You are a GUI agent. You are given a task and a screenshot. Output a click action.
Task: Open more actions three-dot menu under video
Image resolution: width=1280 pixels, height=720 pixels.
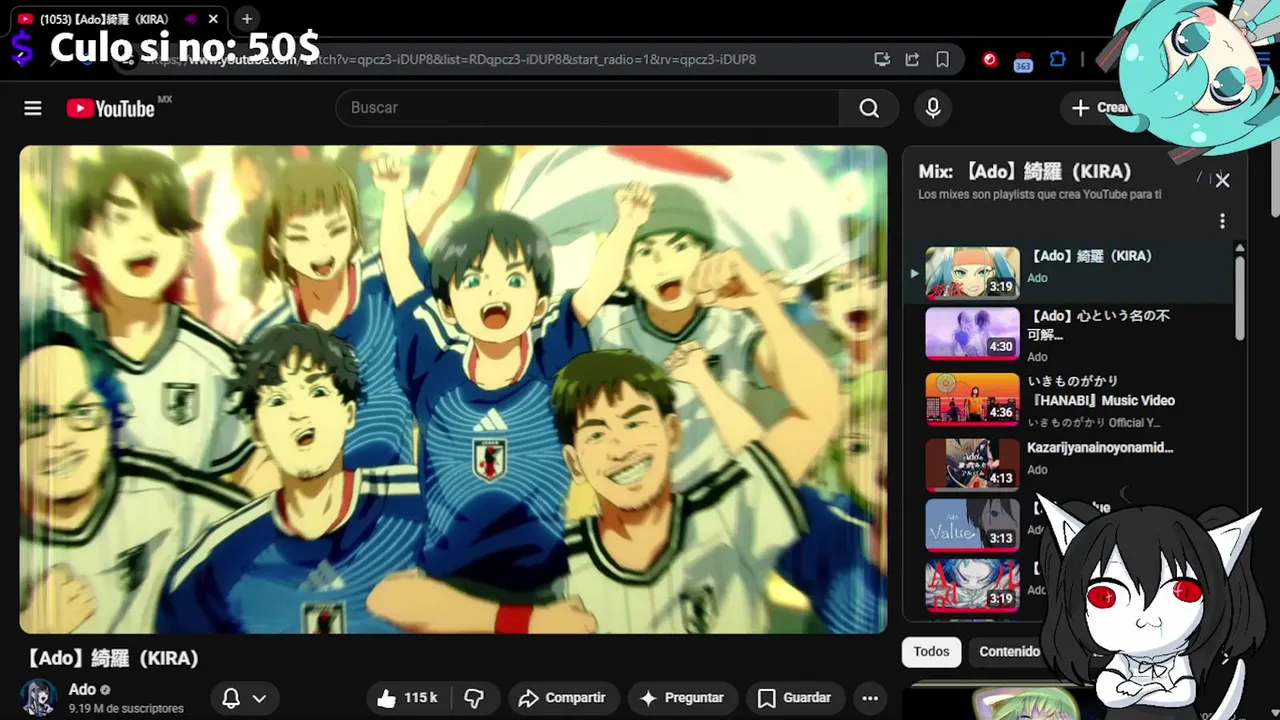[870, 698]
